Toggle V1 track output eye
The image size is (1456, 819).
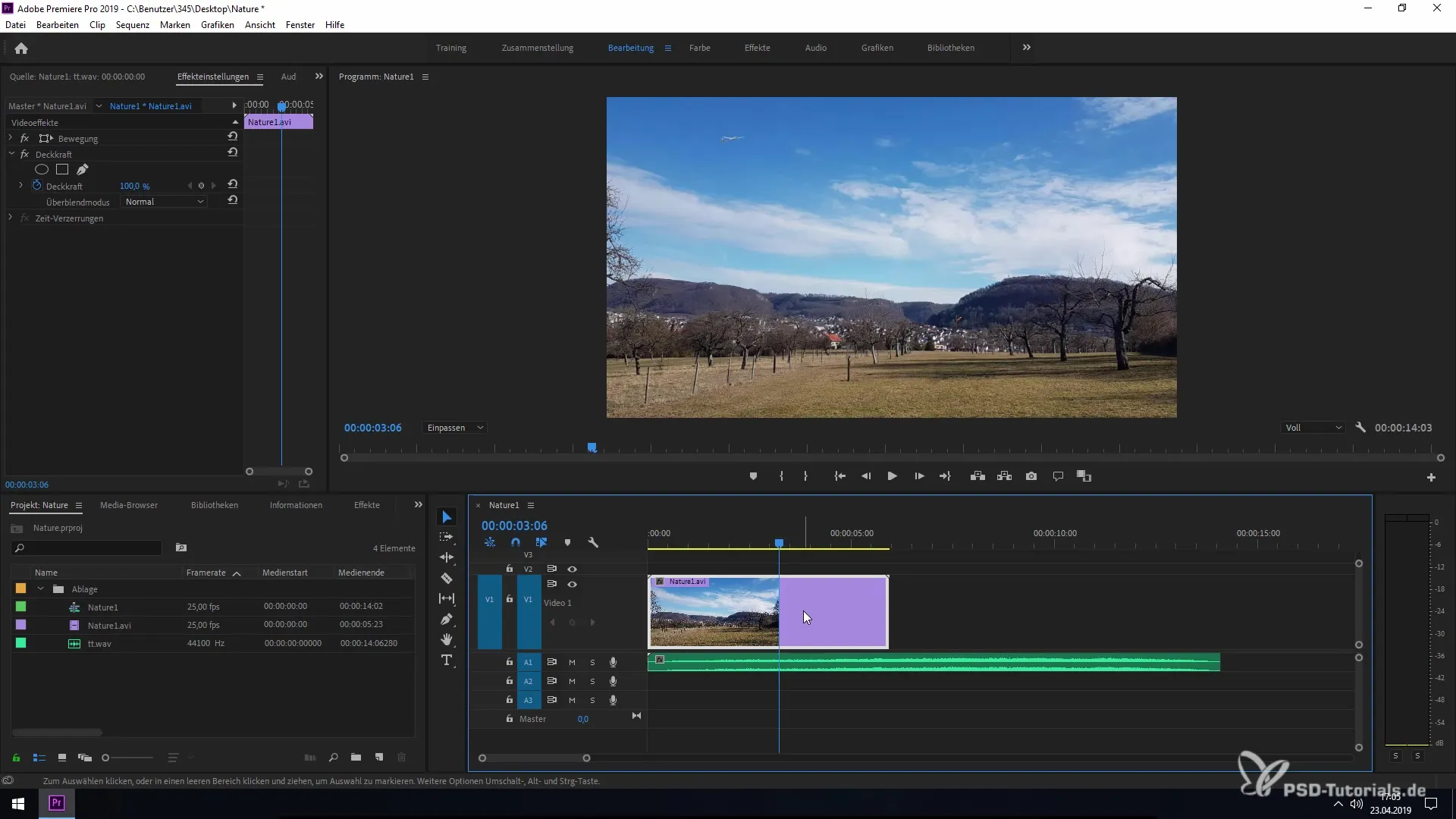click(x=572, y=585)
